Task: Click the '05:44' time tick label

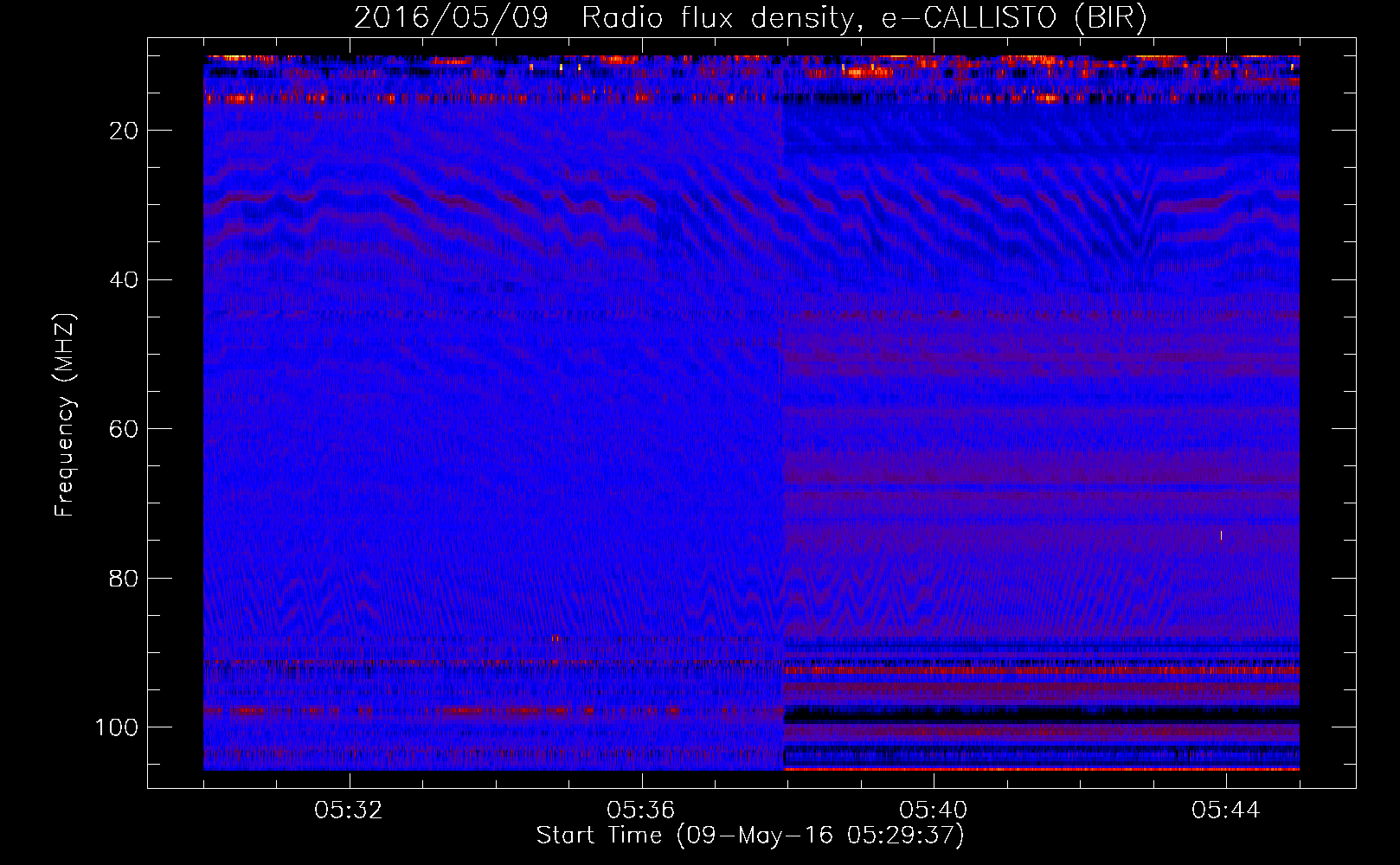Action: coord(1226,811)
